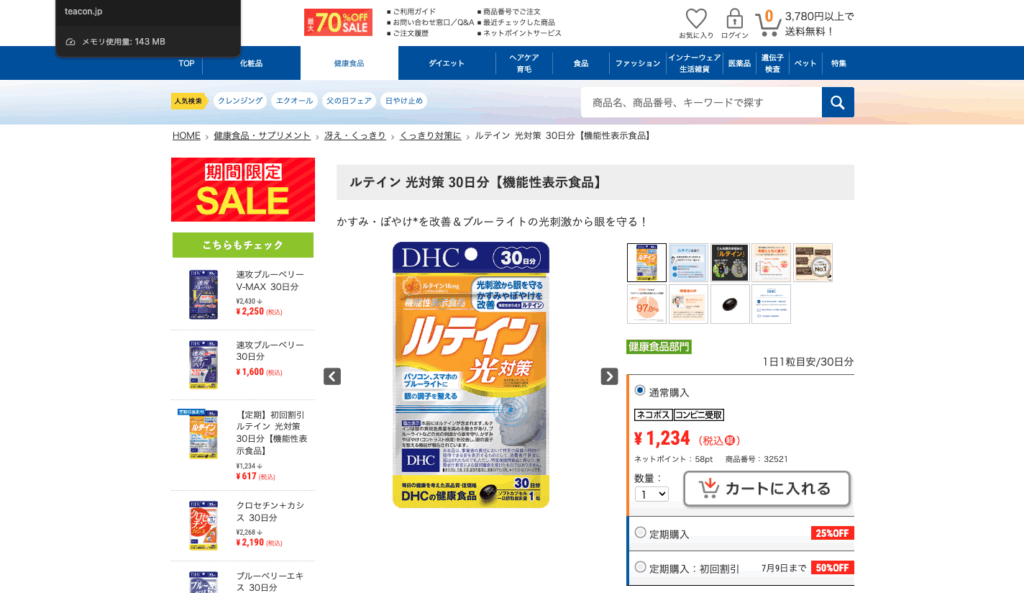Click the 50%OFF red badge
The image size is (1024, 593).
pos(832,568)
